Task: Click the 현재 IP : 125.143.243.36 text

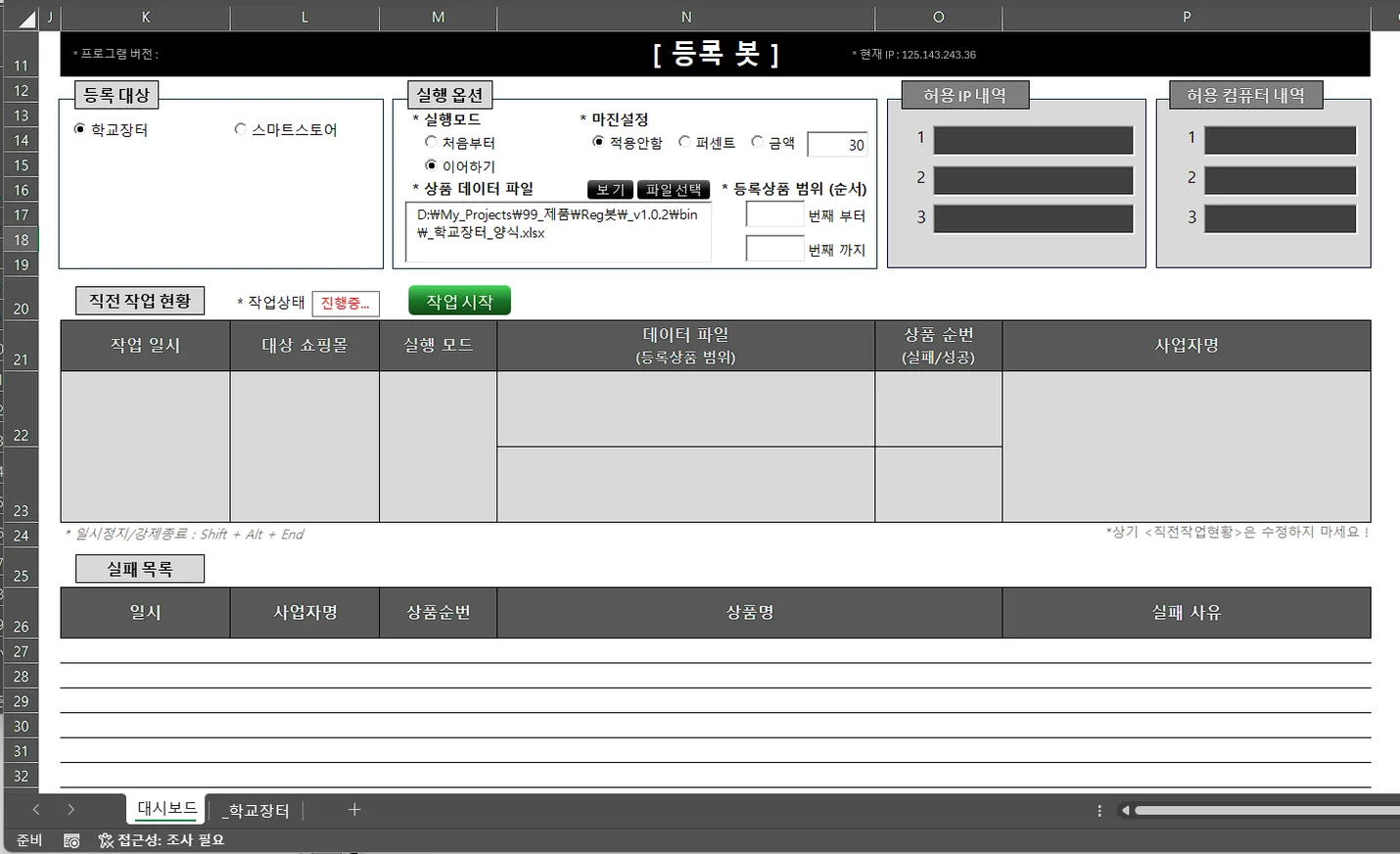Action: pos(913,55)
